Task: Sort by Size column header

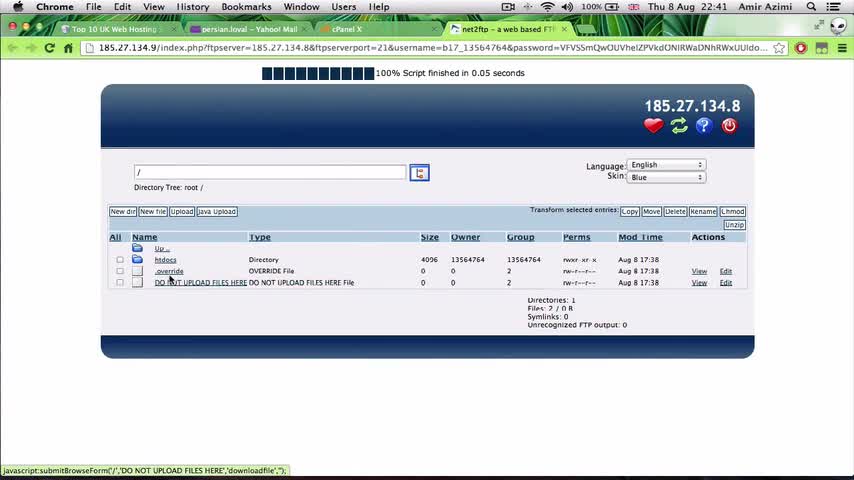Action: (429, 237)
